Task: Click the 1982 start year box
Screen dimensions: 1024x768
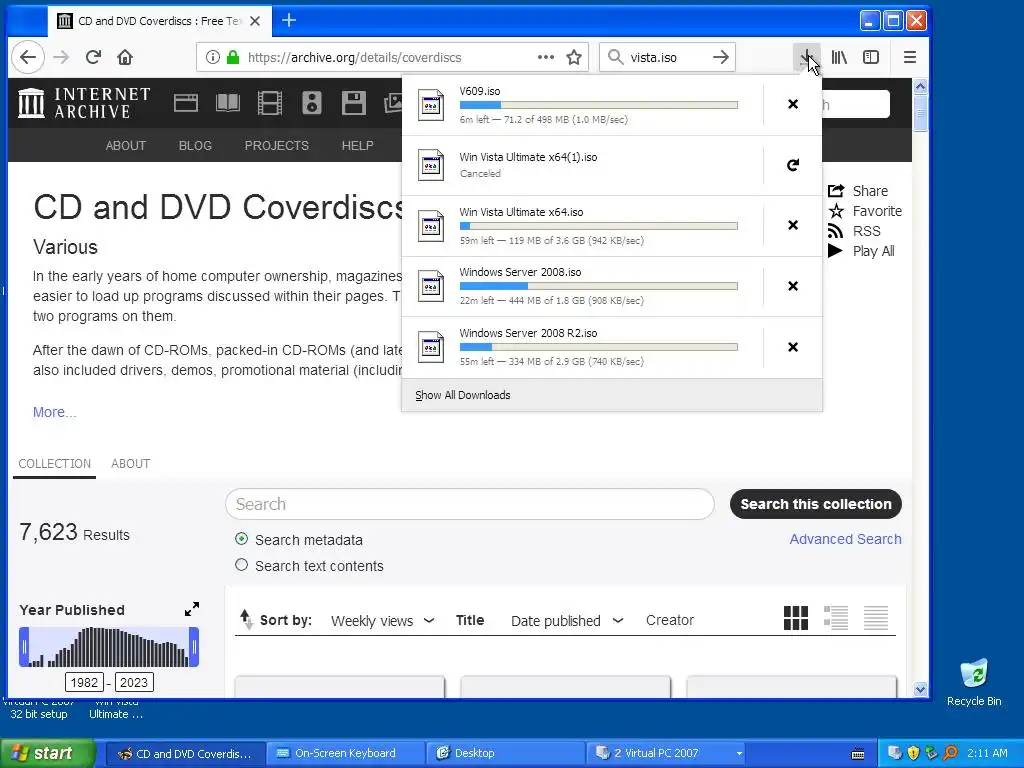Action: 84,682
